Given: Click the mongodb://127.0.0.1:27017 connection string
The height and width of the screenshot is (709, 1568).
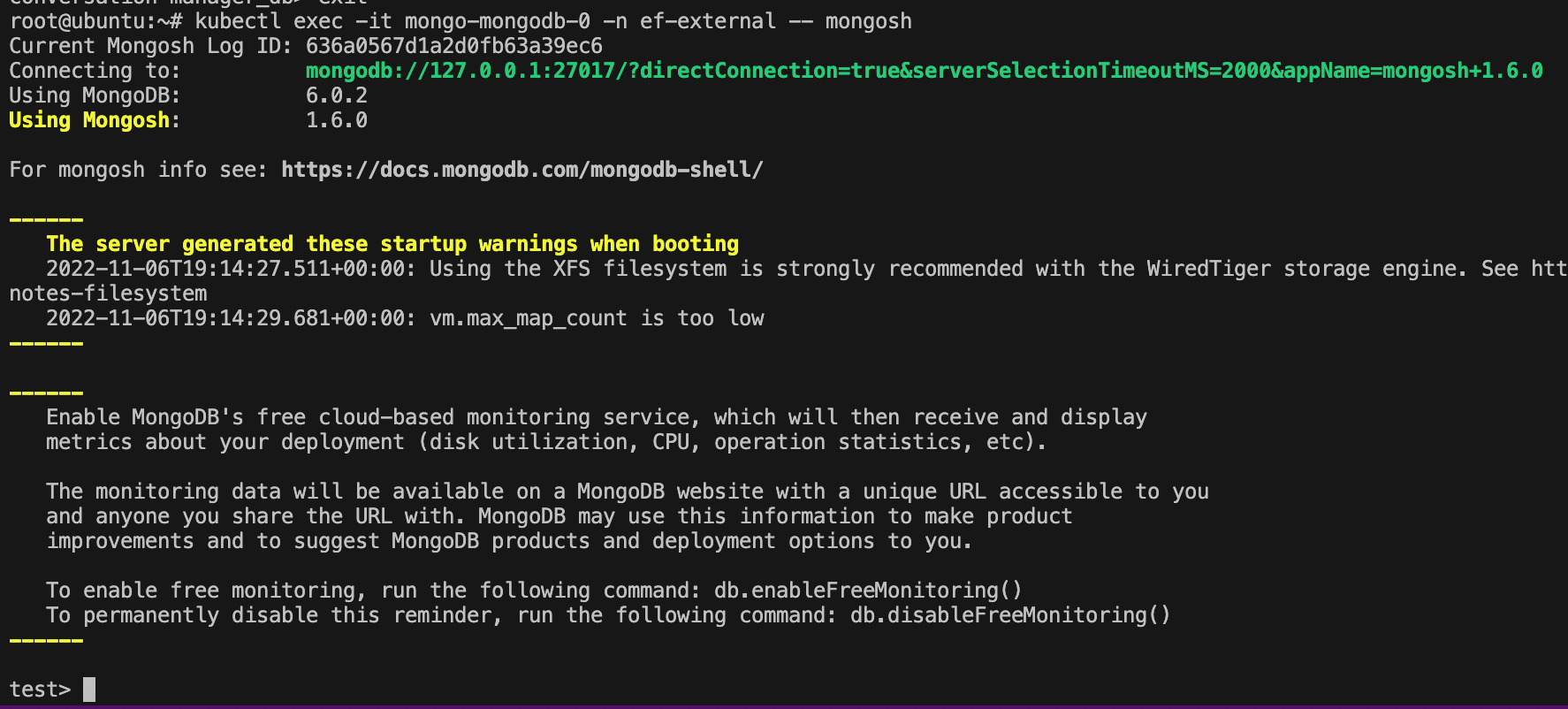Looking at the screenshot, I should (x=460, y=71).
